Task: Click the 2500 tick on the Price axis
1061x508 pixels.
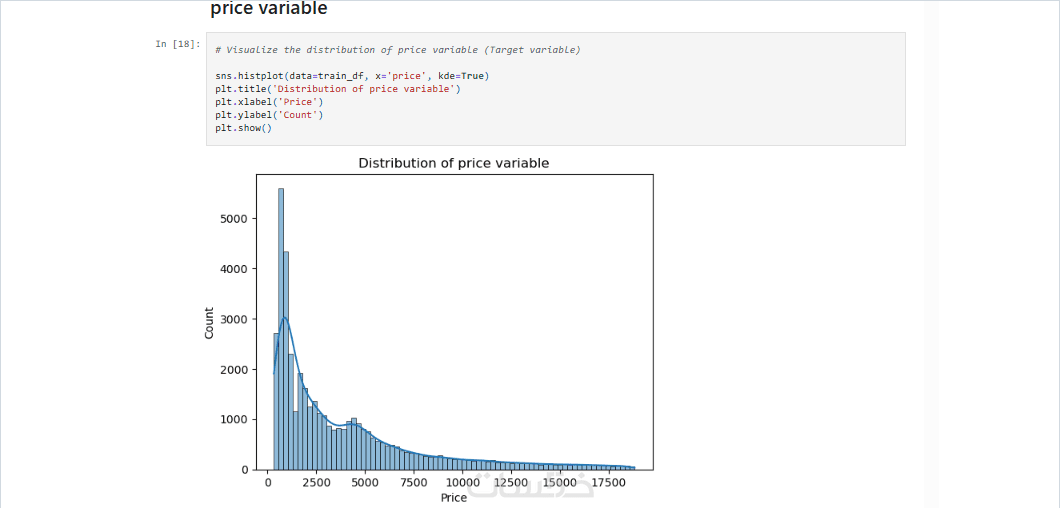Action: coord(316,482)
